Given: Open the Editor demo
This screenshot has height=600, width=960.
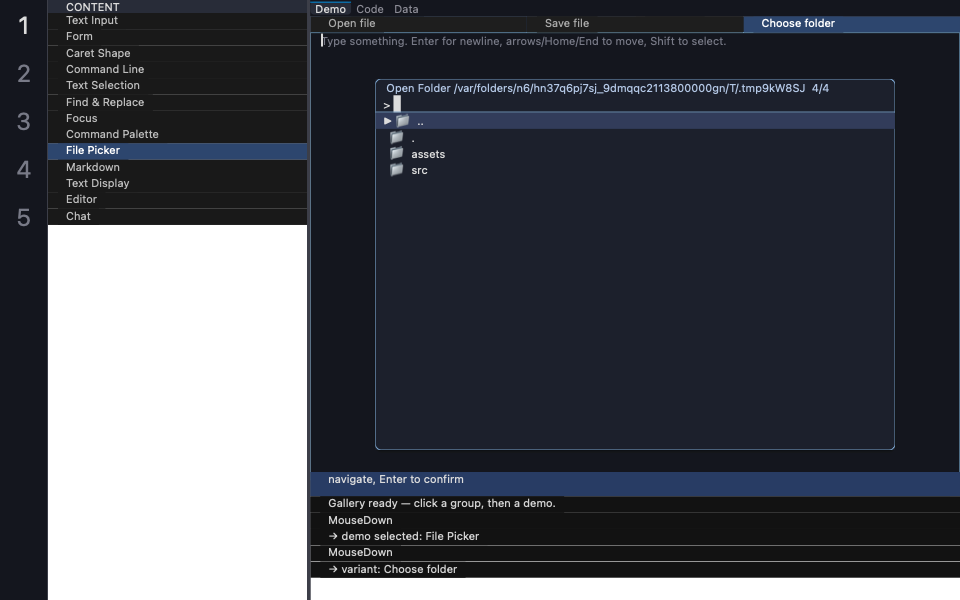Looking at the screenshot, I should [178, 200].
